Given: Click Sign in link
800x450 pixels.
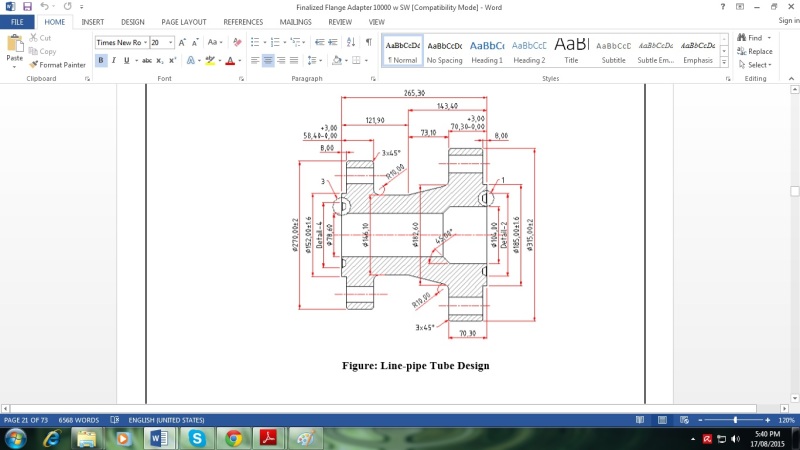Looking at the screenshot, I should [x=788, y=20].
